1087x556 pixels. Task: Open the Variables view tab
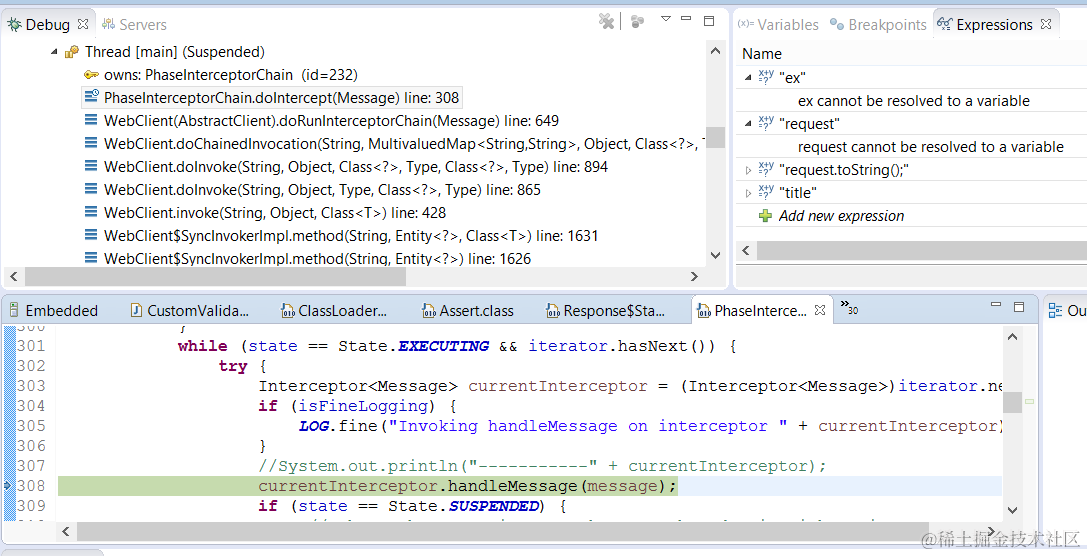point(778,24)
